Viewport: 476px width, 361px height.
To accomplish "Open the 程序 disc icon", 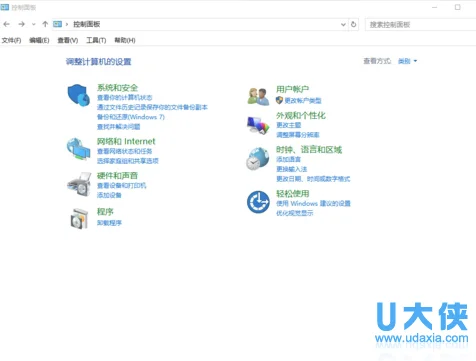I will [x=79, y=218].
